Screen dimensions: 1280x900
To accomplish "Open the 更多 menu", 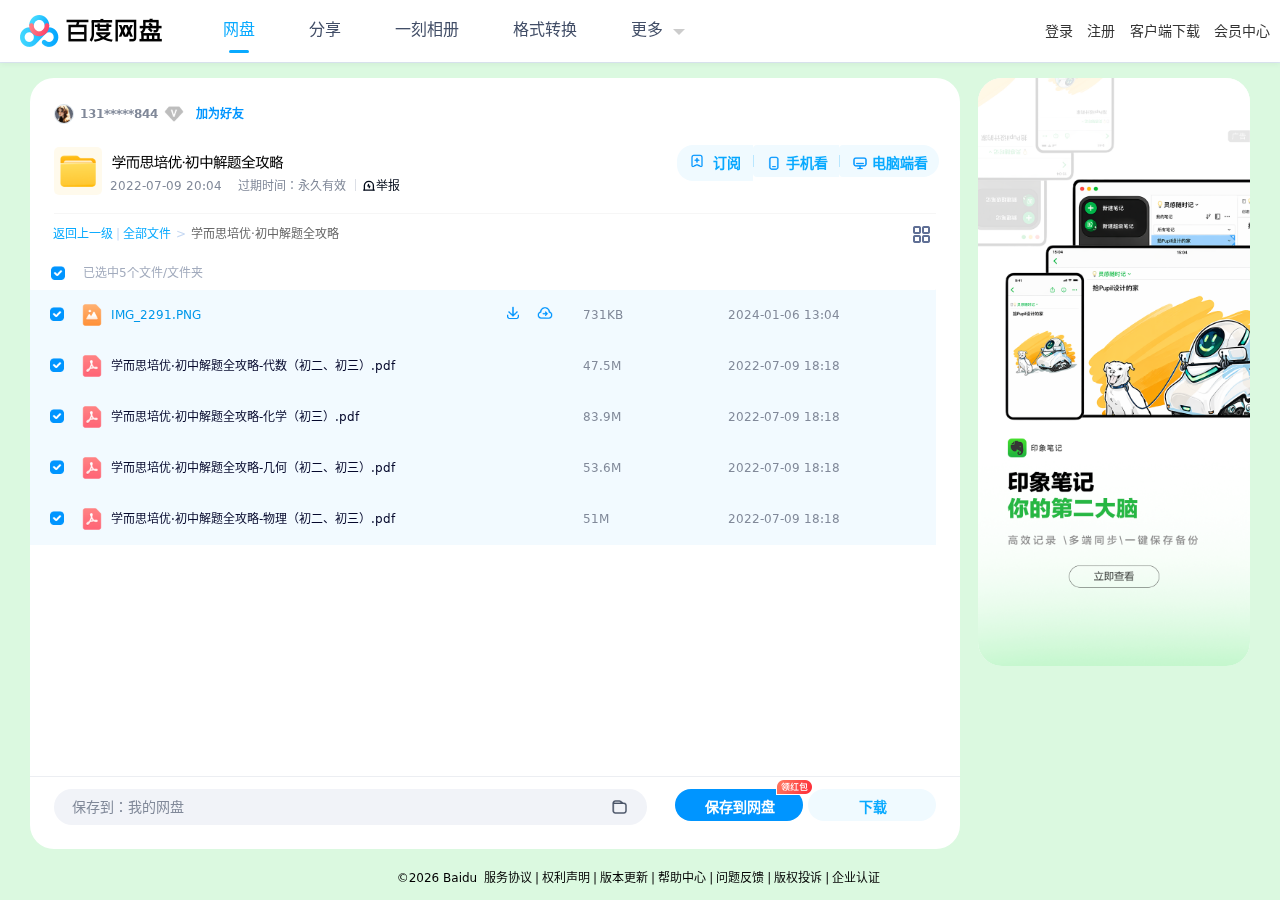I will point(647,30).
